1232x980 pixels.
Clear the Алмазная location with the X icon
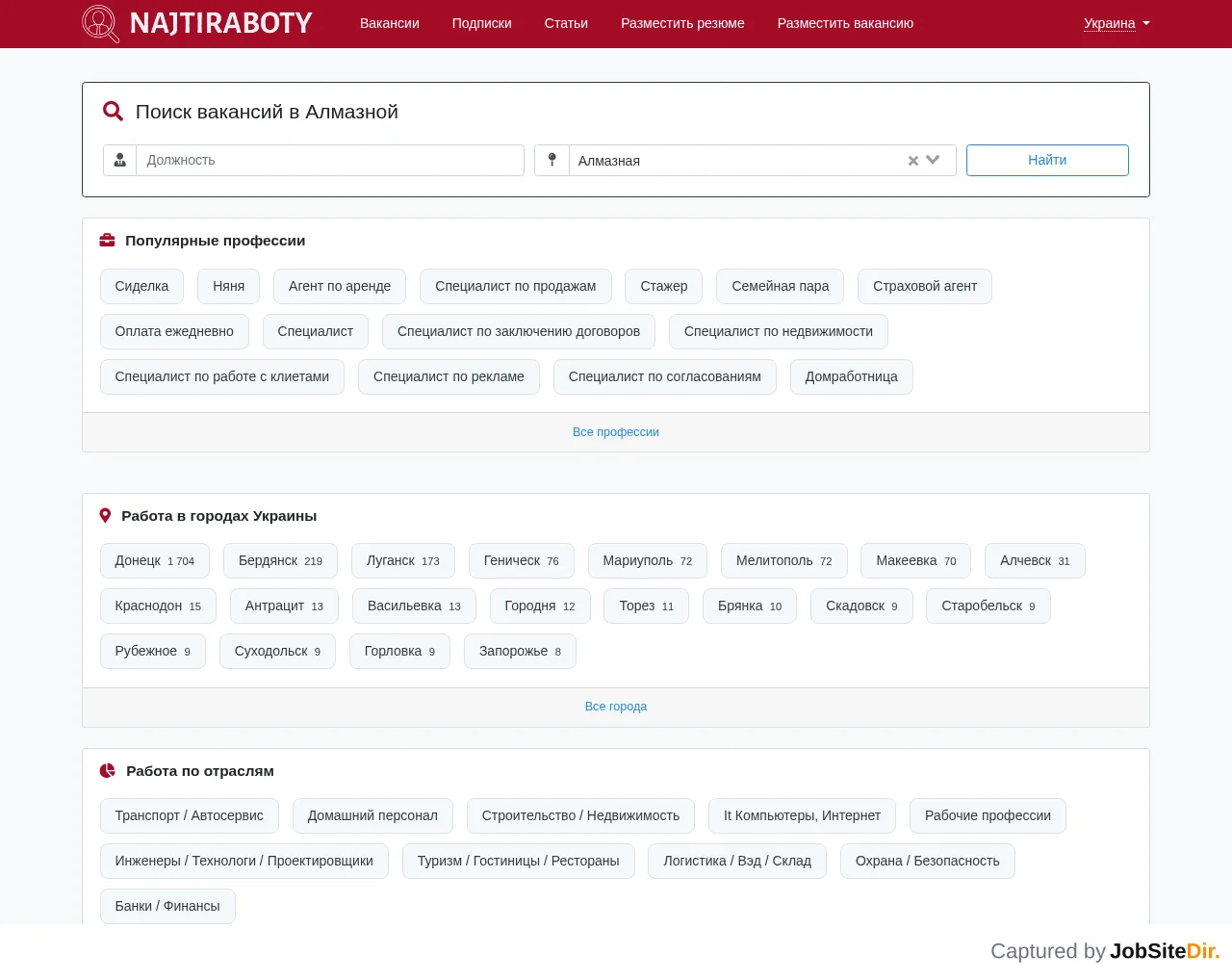(913, 161)
